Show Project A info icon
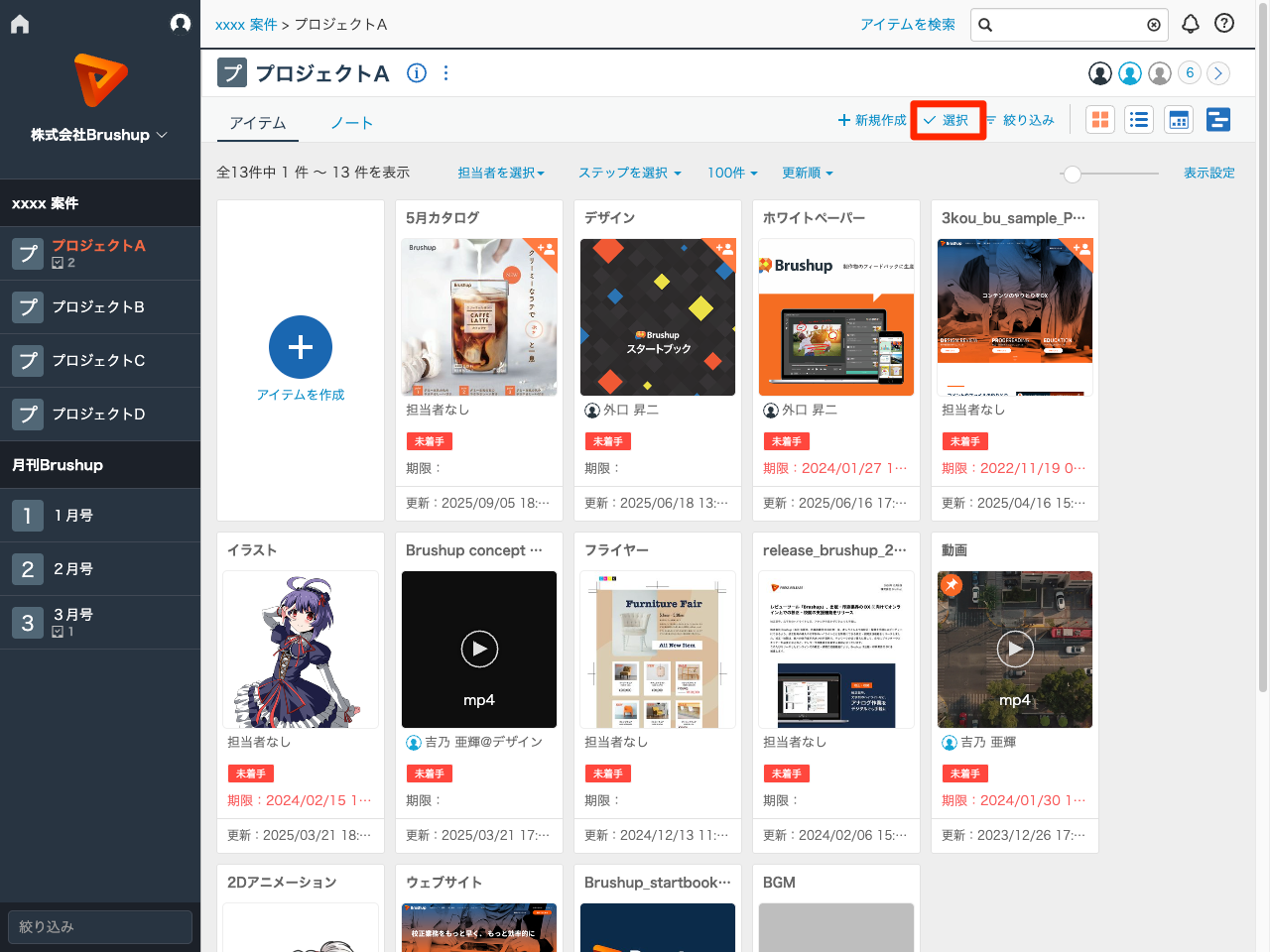Image resolution: width=1270 pixels, height=952 pixels. click(417, 73)
